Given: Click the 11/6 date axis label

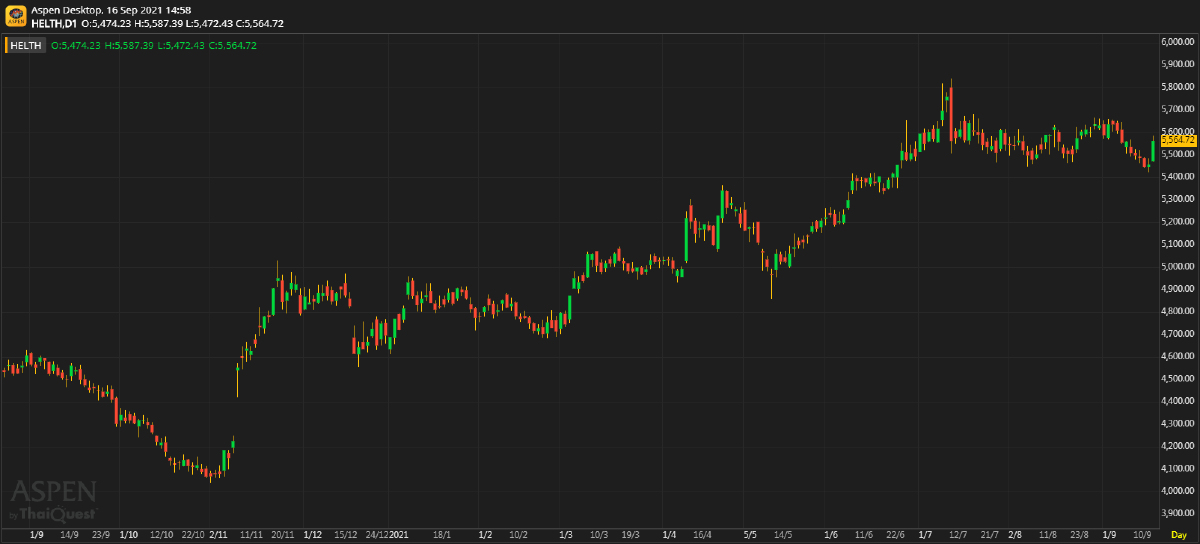Looking at the screenshot, I should 864,535.
